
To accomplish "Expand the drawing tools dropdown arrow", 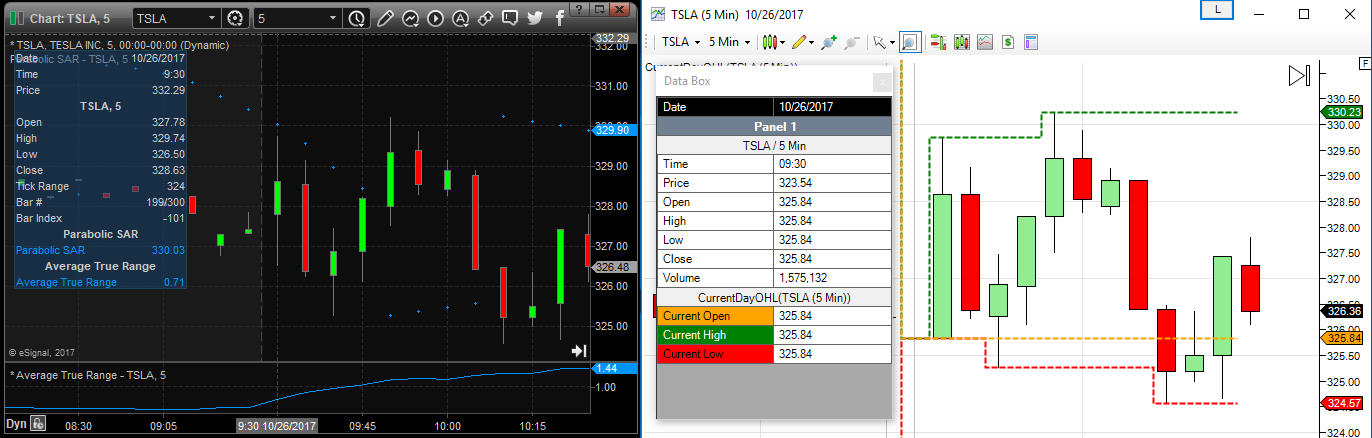I will pyautogui.click(x=811, y=42).
